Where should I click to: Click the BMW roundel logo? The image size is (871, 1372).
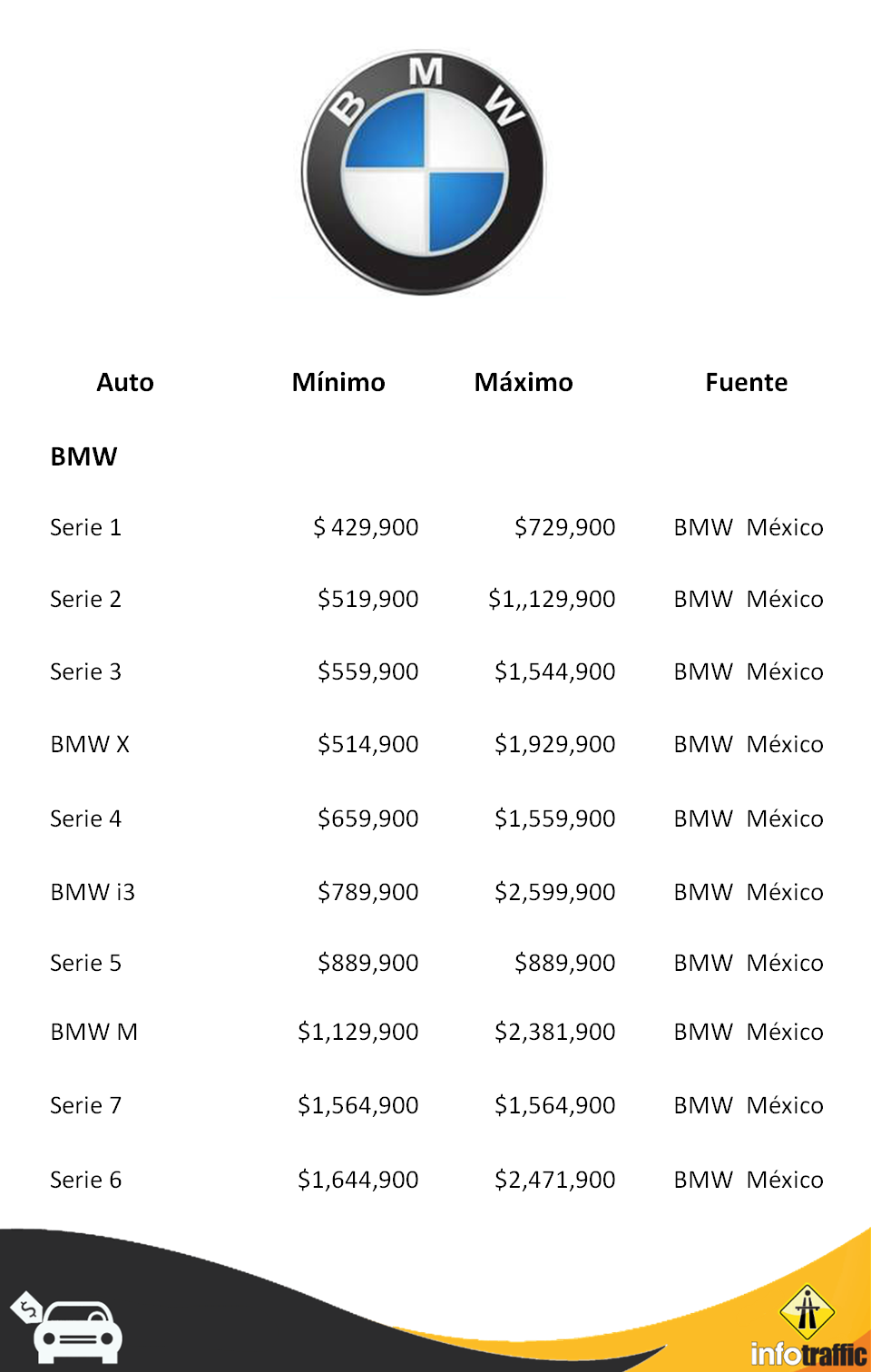[x=424, y=172]
